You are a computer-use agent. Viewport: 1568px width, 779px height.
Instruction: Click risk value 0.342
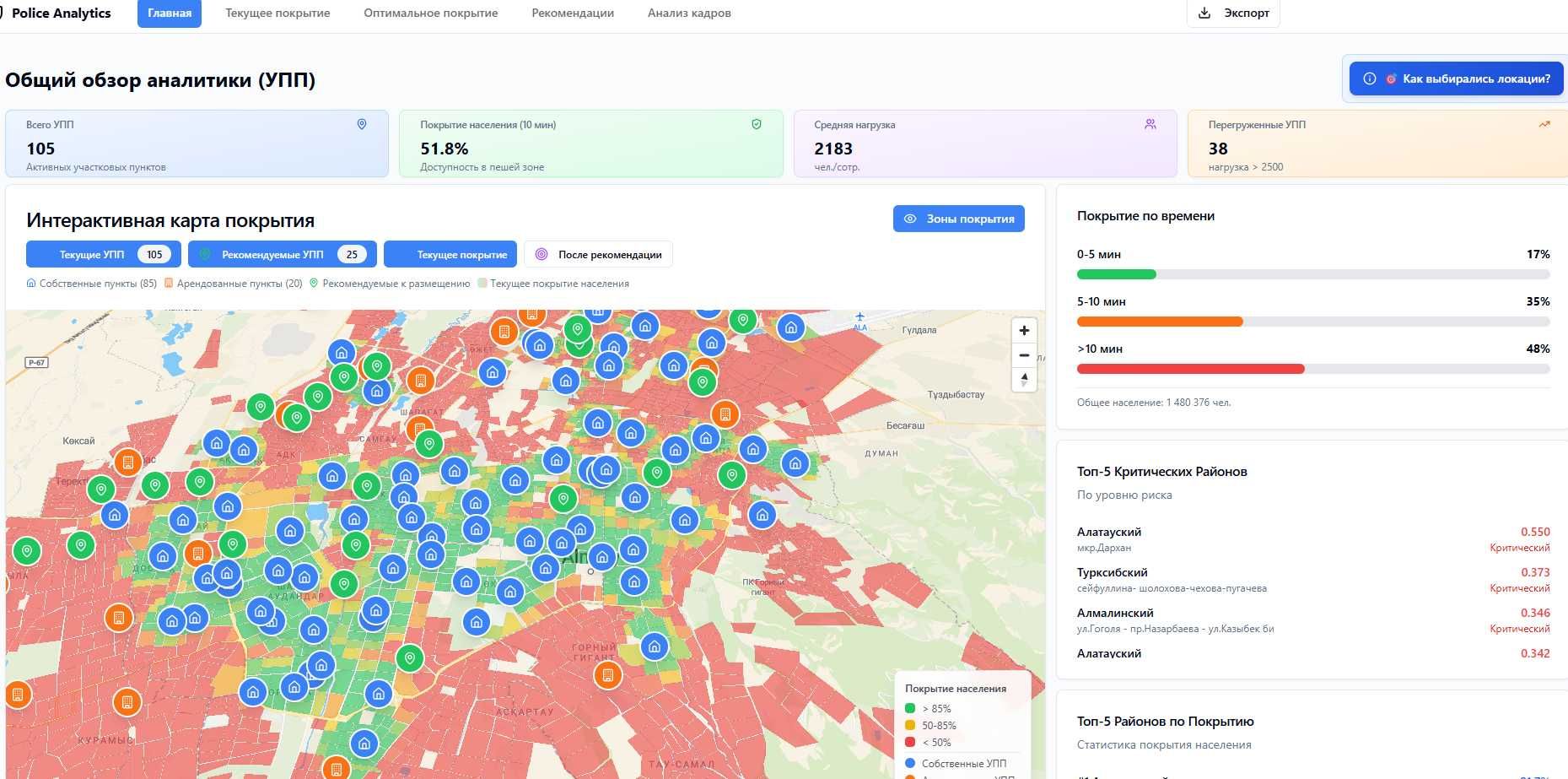[1535, 653]
